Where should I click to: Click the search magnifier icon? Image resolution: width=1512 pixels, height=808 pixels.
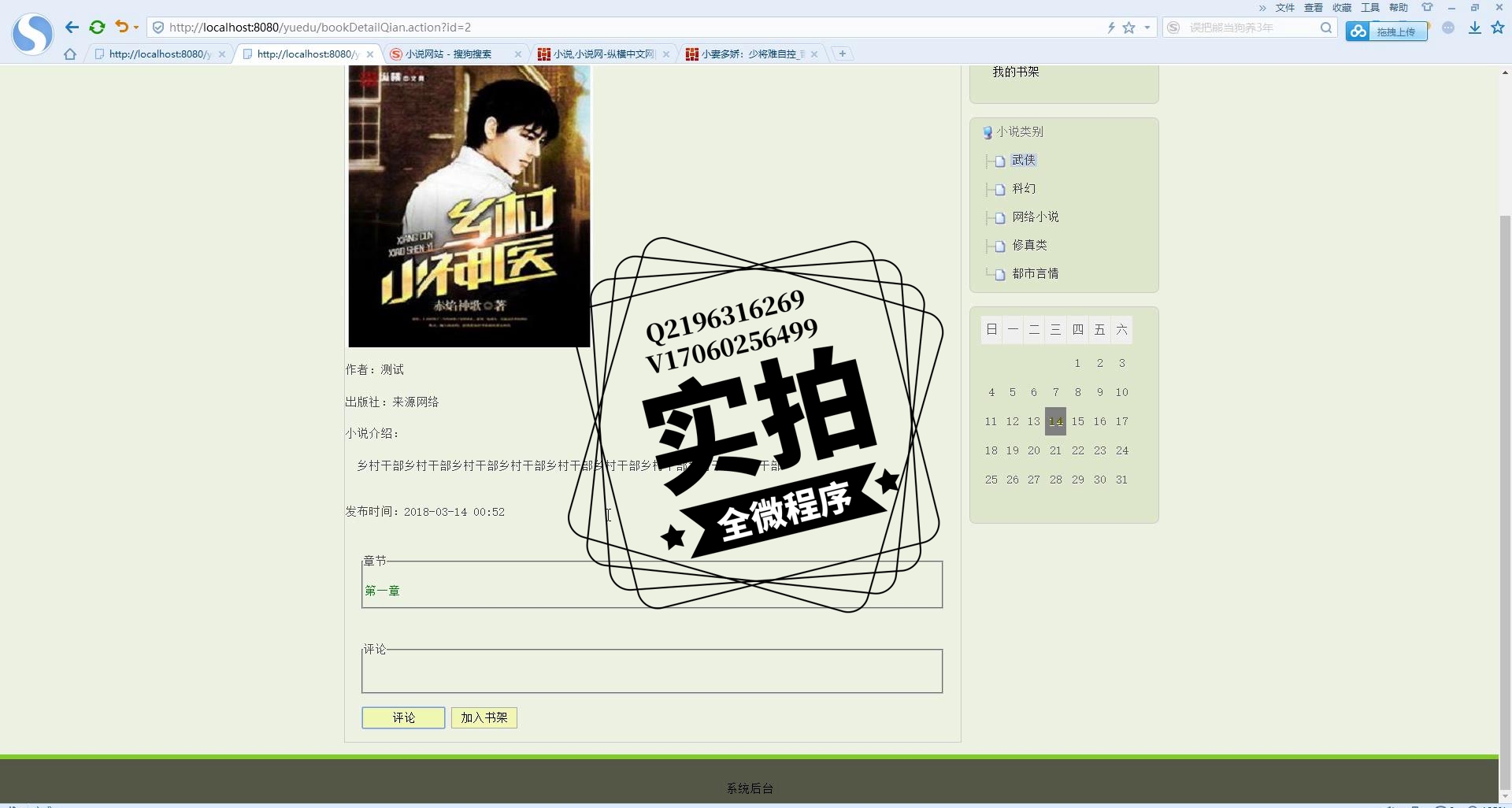coord(1326,28)
